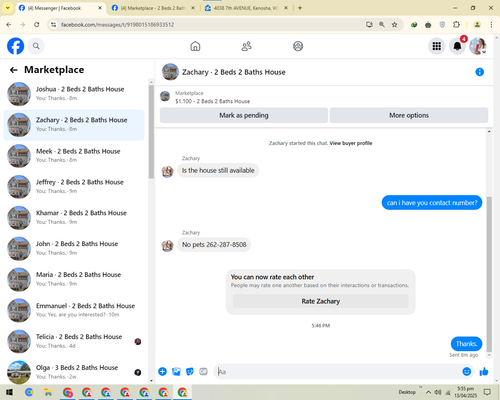This screenshot has height=400, width=500.
Task: Click the 'can i have you contact number?' message
Action: [432, 203]
